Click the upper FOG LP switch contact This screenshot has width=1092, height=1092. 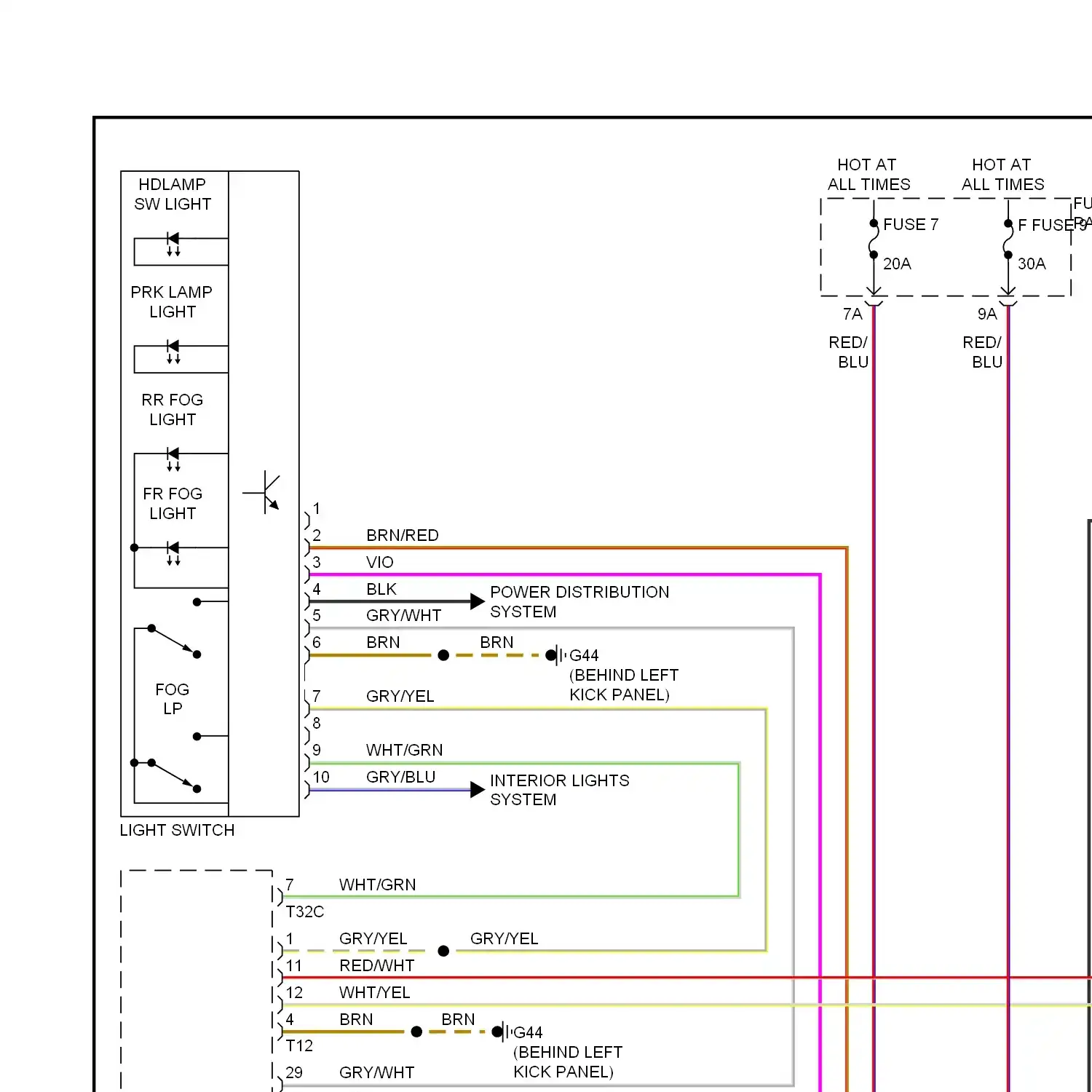174,641
